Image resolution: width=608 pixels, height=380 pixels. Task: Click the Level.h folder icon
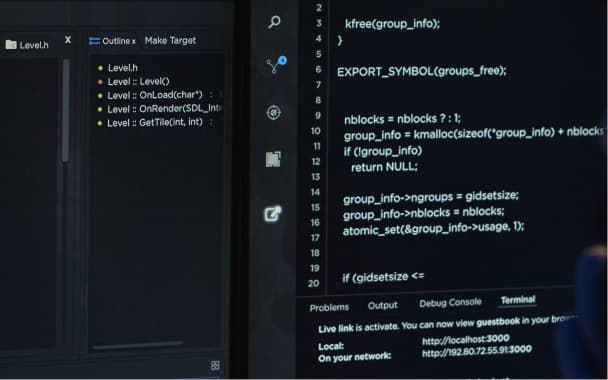tap(11, 45)
